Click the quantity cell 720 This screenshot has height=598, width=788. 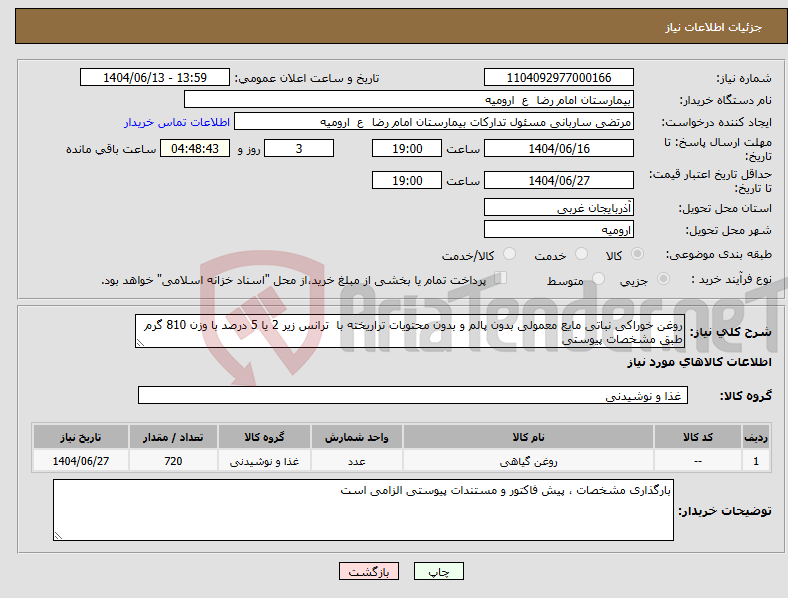(173, 461)
